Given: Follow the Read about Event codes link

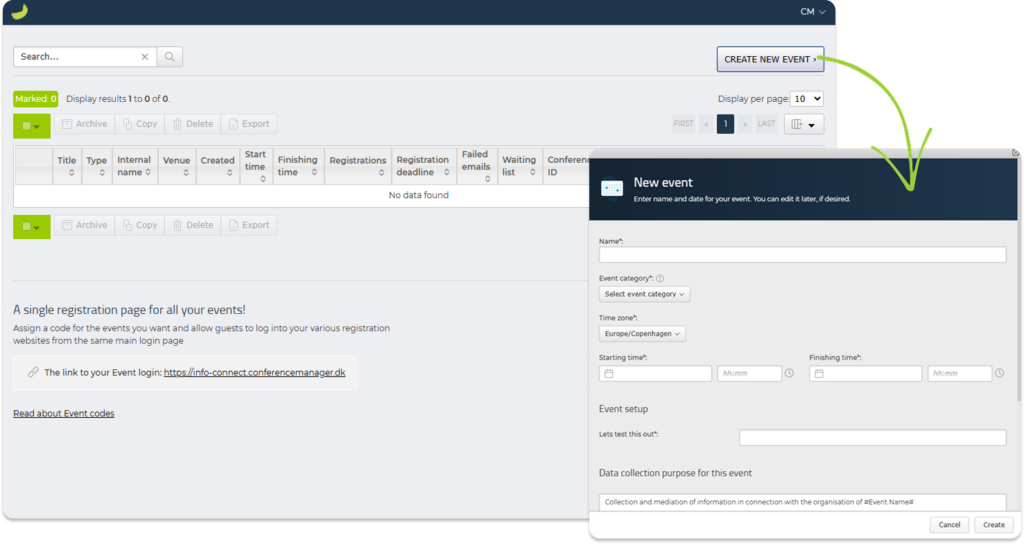Looking at the screenshot, I should coord(63,413).
